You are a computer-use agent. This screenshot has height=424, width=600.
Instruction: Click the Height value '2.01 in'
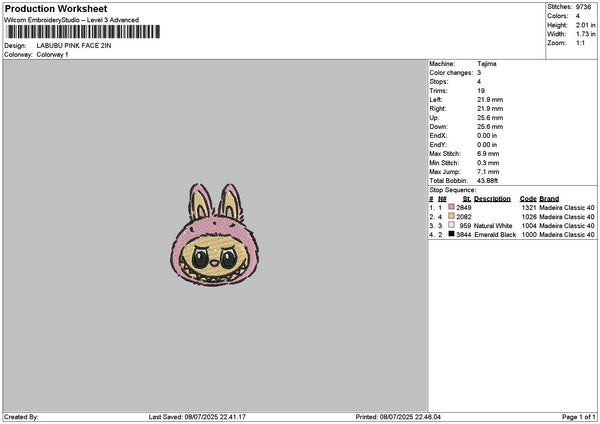pyautogui.click(x=585, y=25)
